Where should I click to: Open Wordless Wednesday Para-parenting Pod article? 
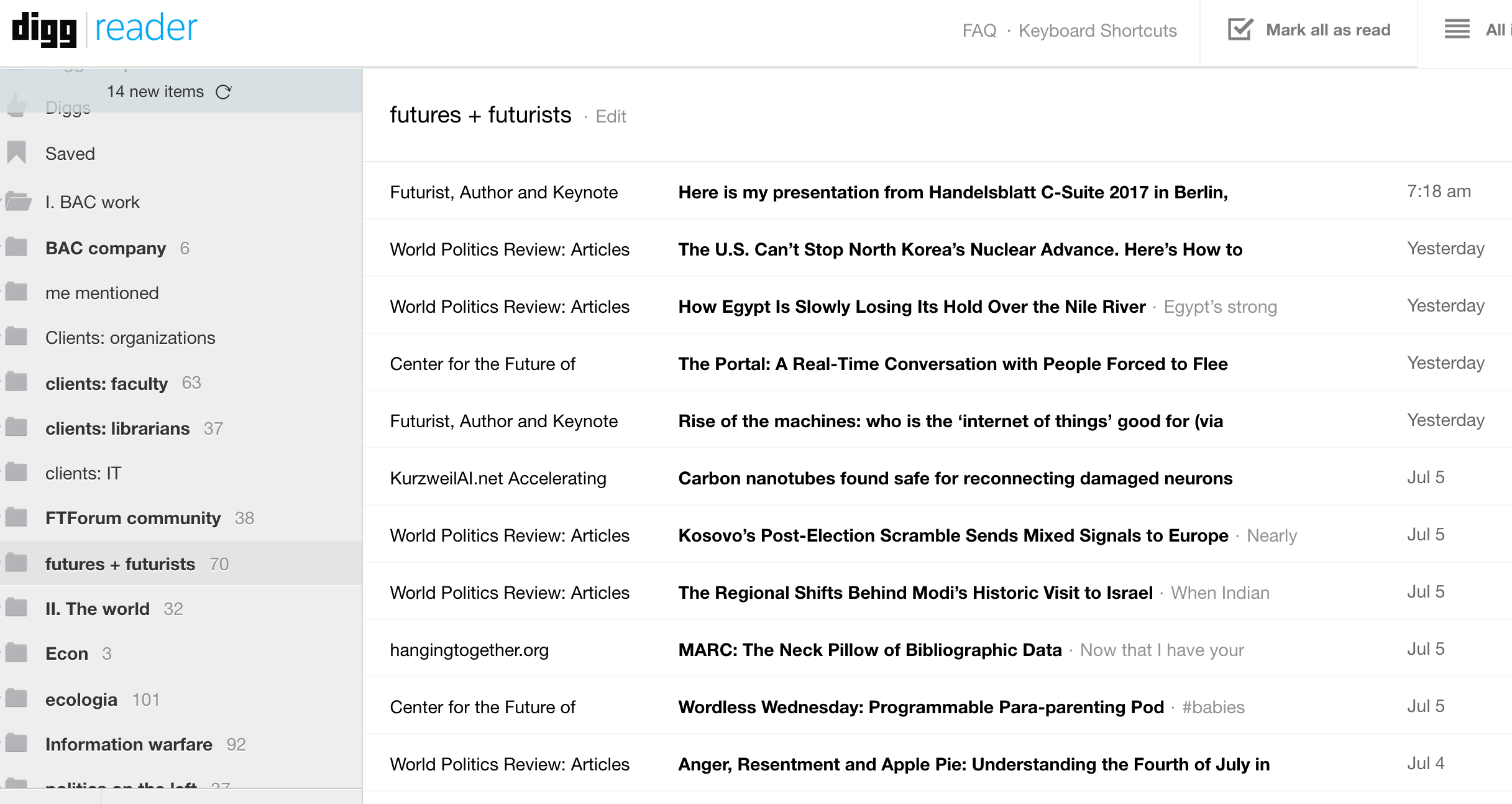[x=921, y=707]
